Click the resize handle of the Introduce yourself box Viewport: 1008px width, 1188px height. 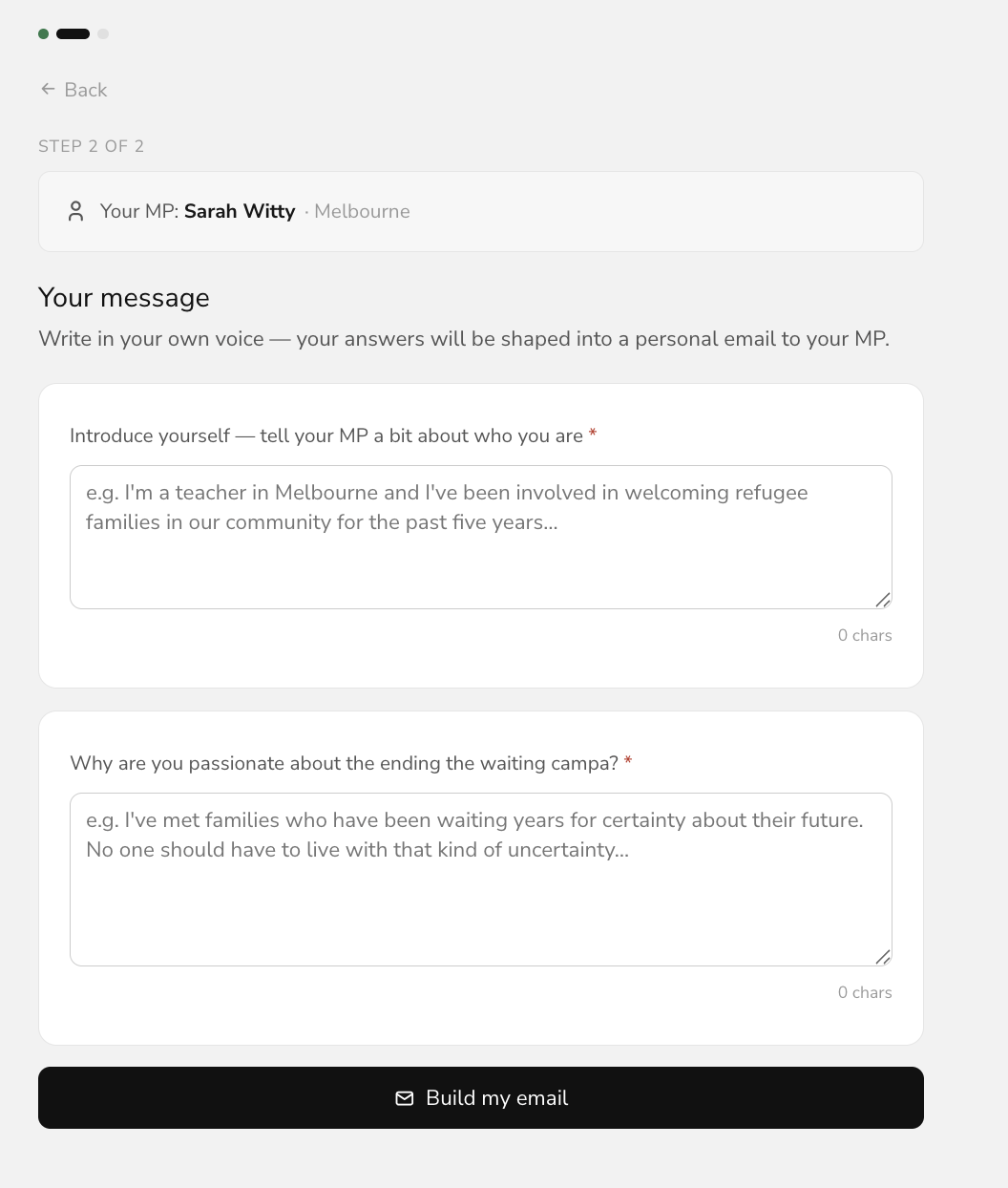883,600
